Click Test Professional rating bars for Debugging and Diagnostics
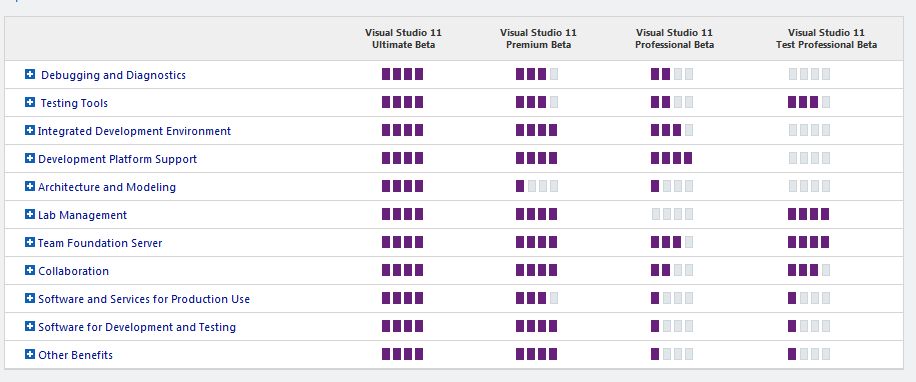This screenshot has height=382, width=916. coord(809,74)
